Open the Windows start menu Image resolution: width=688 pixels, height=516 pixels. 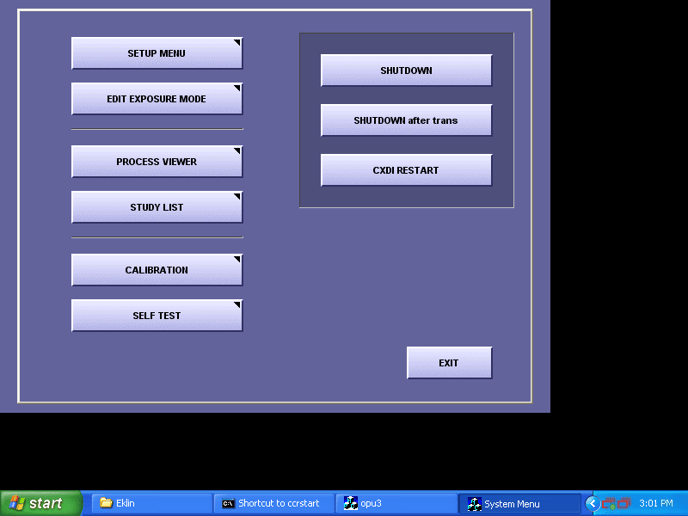click(x=34, y=504)
